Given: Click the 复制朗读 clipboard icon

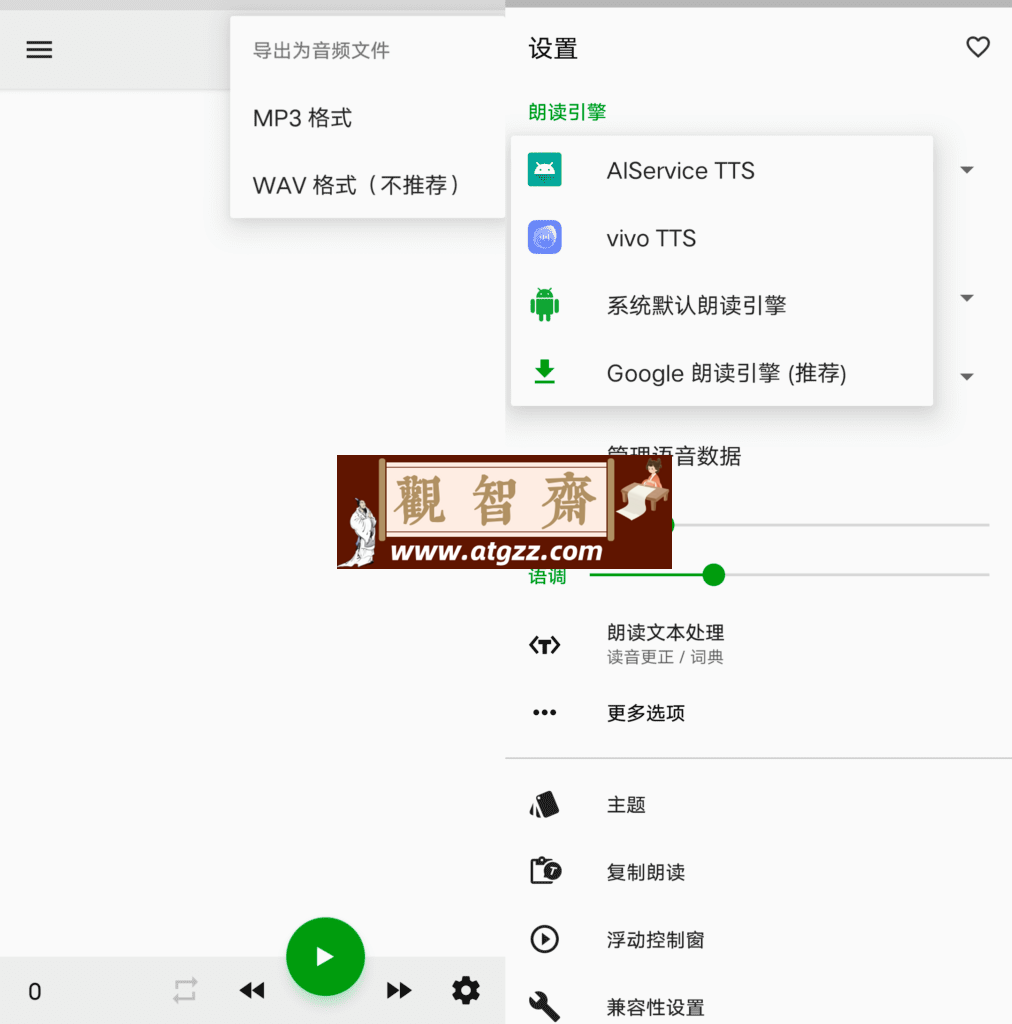Looking at the screenshot, I should pos(546,871).
